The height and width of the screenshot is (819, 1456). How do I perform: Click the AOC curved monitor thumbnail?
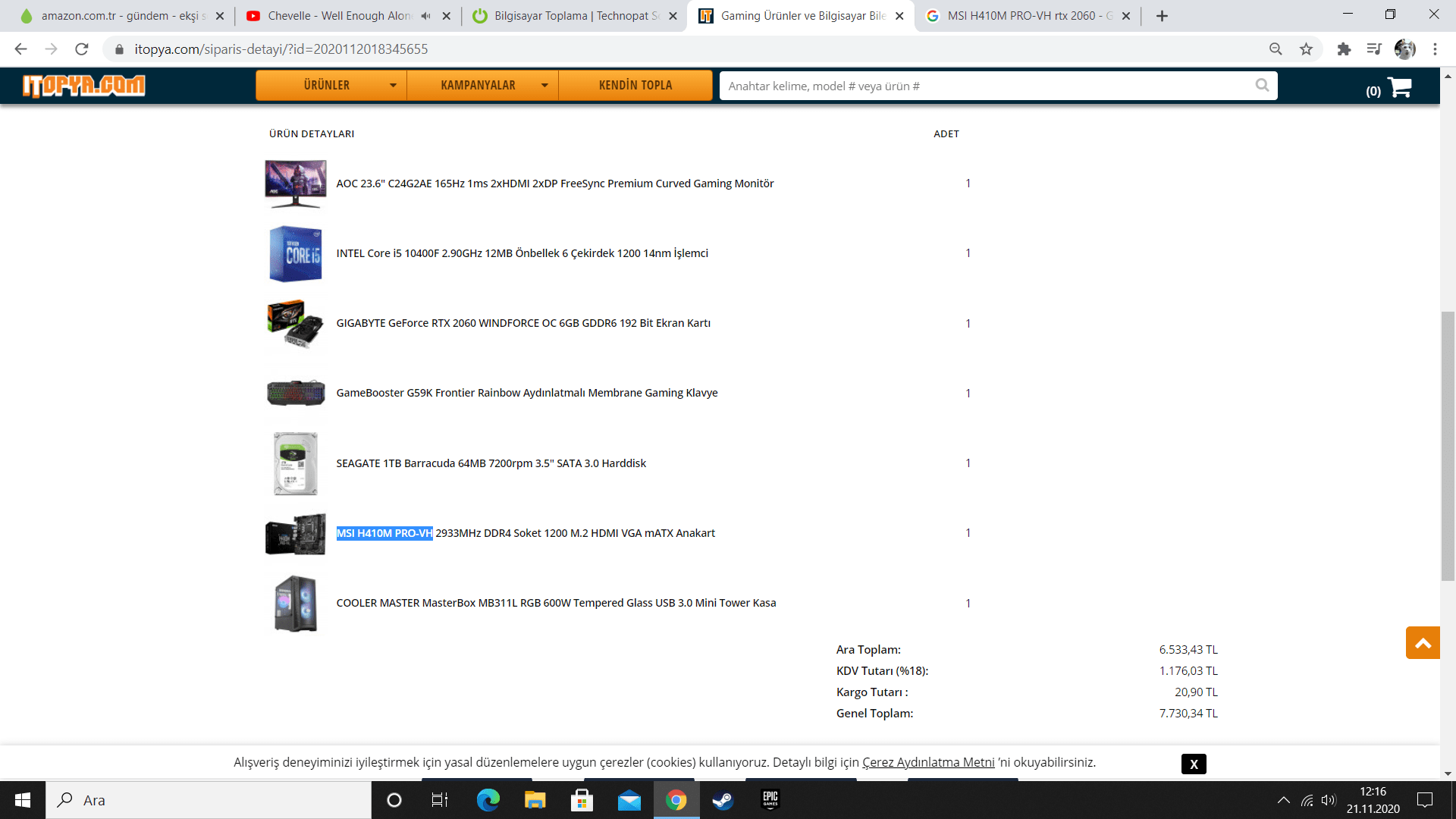point(296,184)
